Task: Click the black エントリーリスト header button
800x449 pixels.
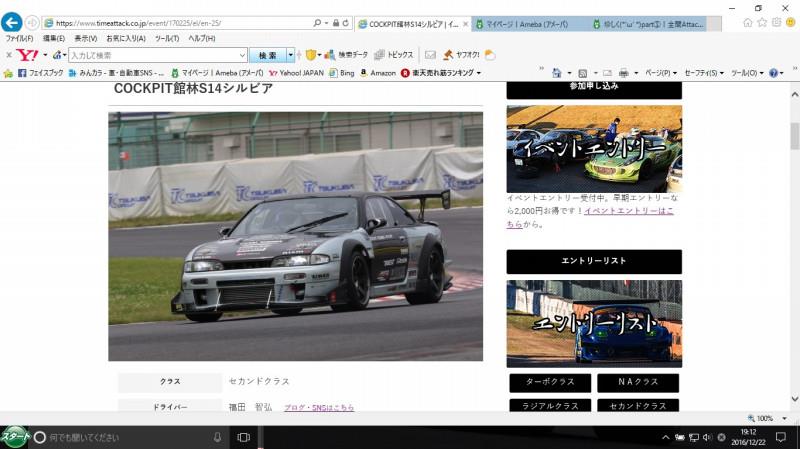Action: [x=594, y=261]
